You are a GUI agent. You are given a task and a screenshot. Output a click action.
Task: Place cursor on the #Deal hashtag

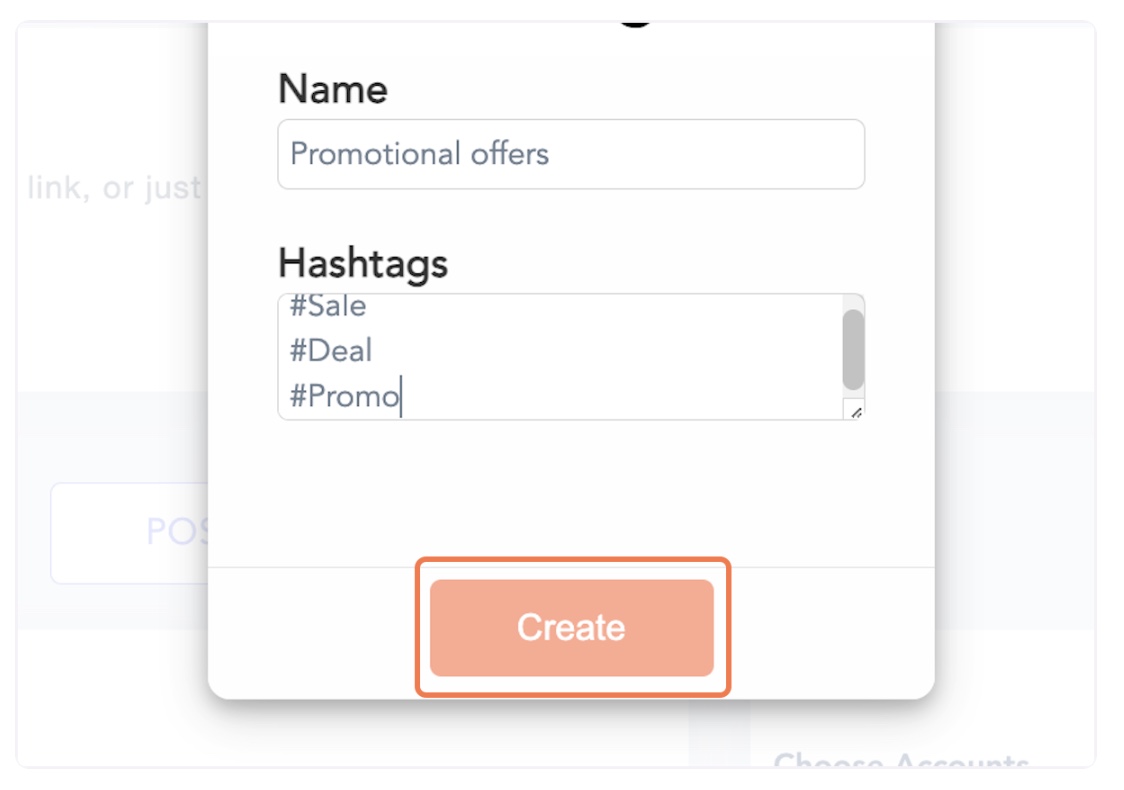[x=330, y=351]
